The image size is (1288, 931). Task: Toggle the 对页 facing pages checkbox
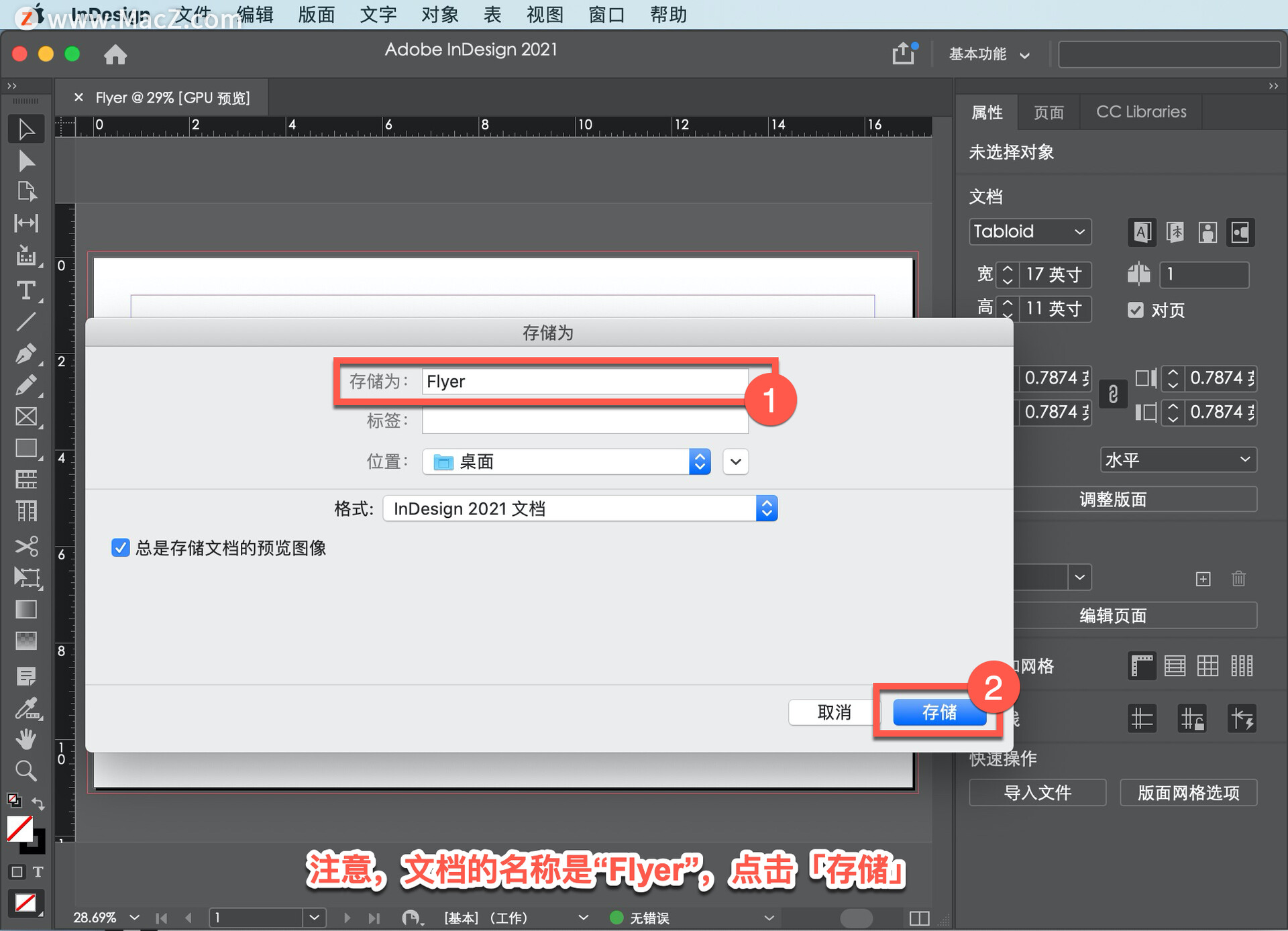tap(1135, 310)
